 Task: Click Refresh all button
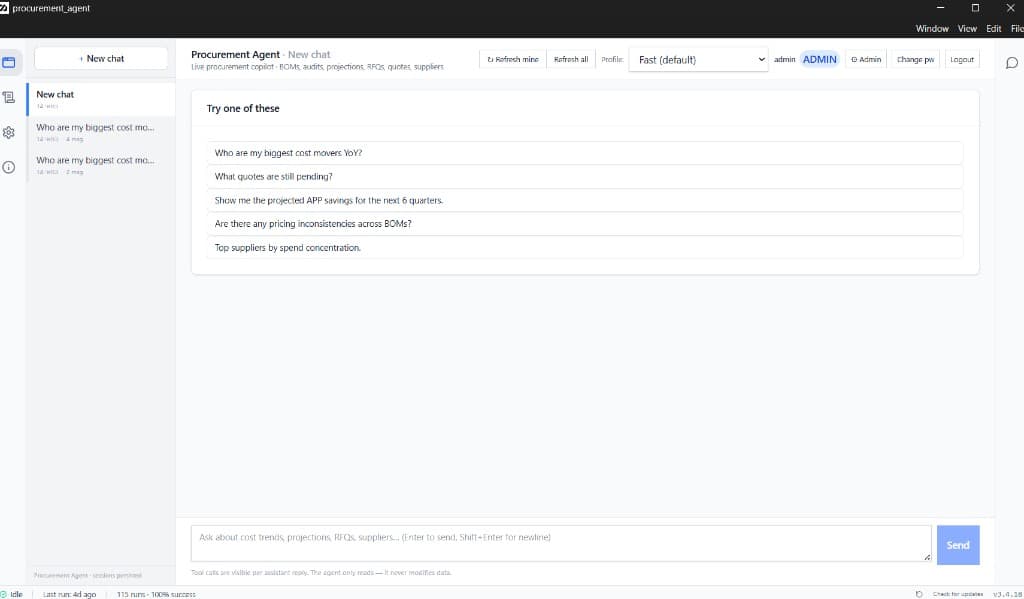click(571, 59)
